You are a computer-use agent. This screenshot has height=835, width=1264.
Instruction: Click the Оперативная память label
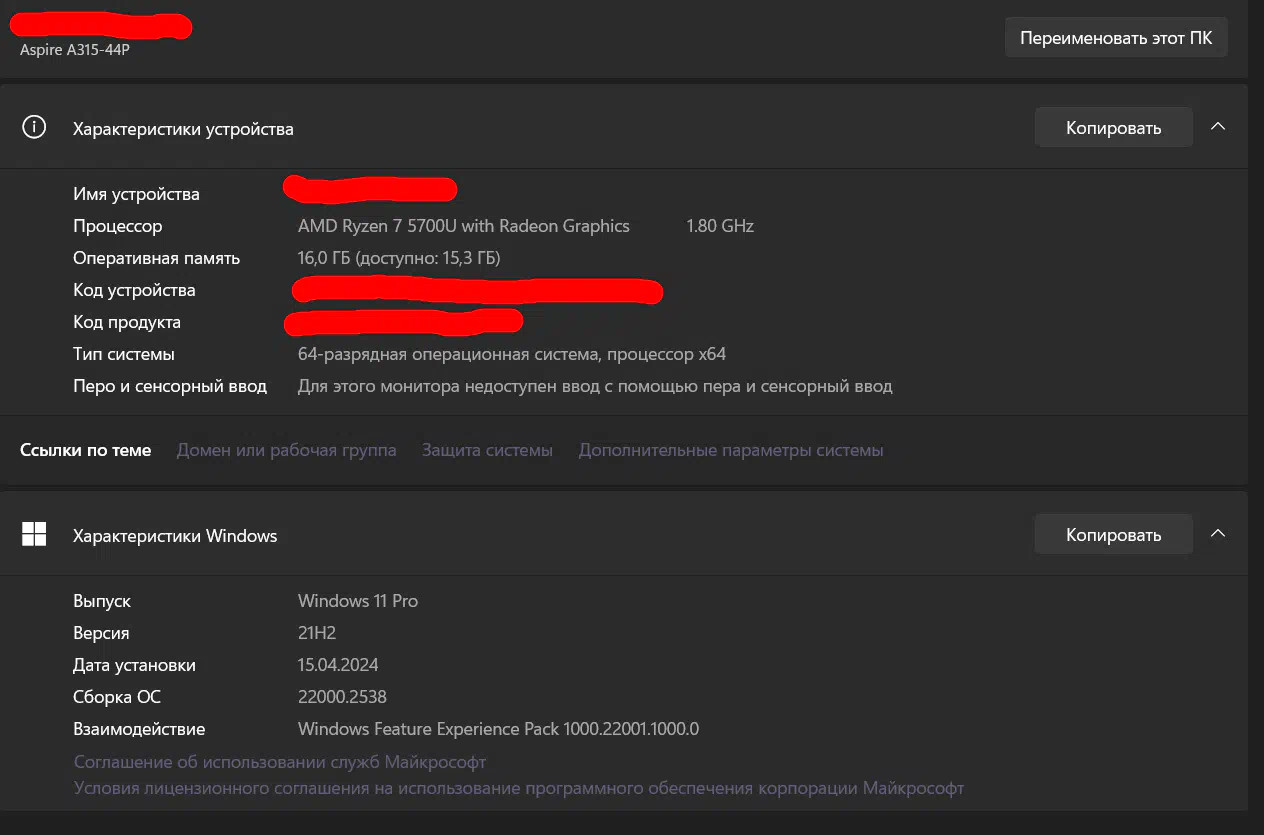(x=156, y=258)
